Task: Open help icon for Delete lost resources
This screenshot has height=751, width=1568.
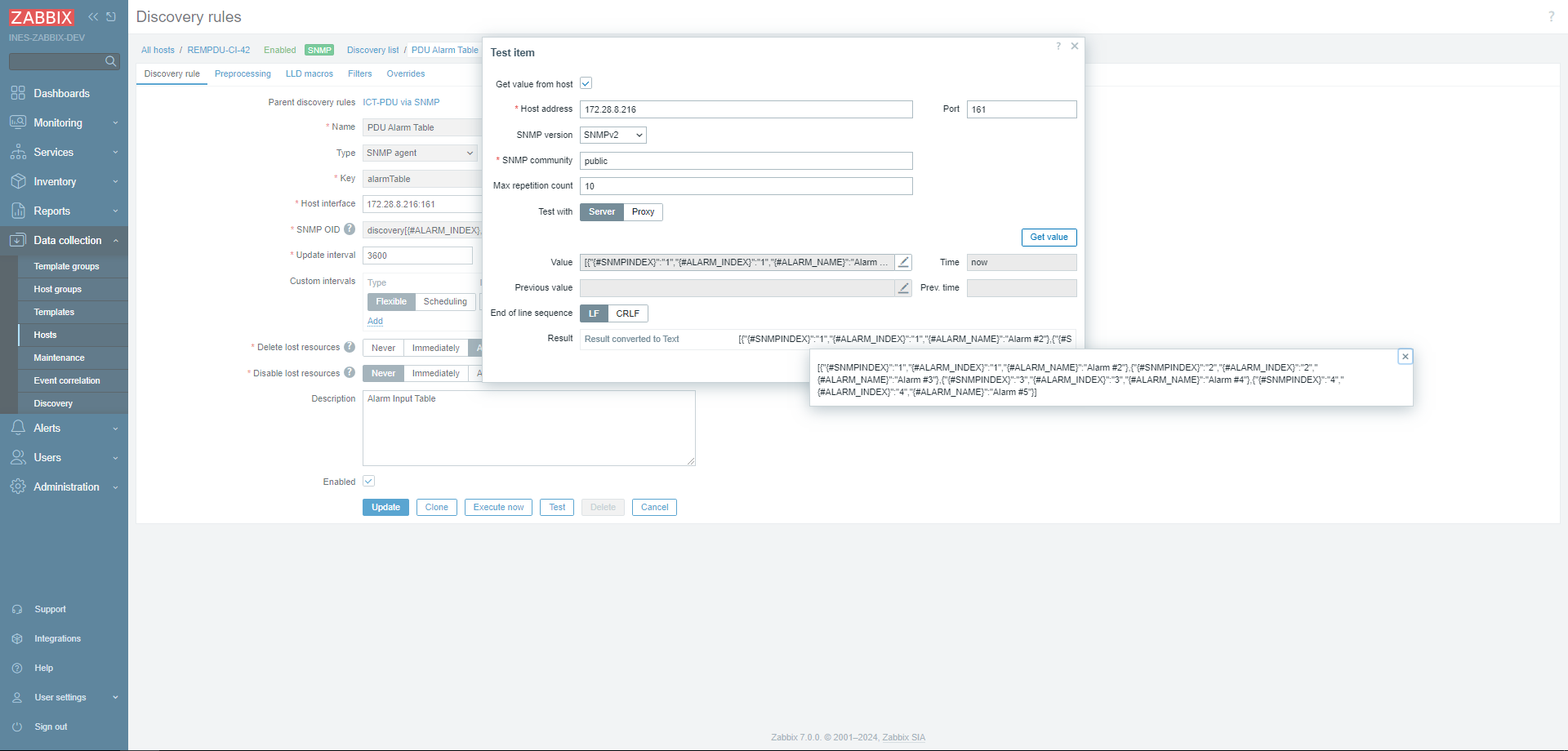Action: coord(350,347)
